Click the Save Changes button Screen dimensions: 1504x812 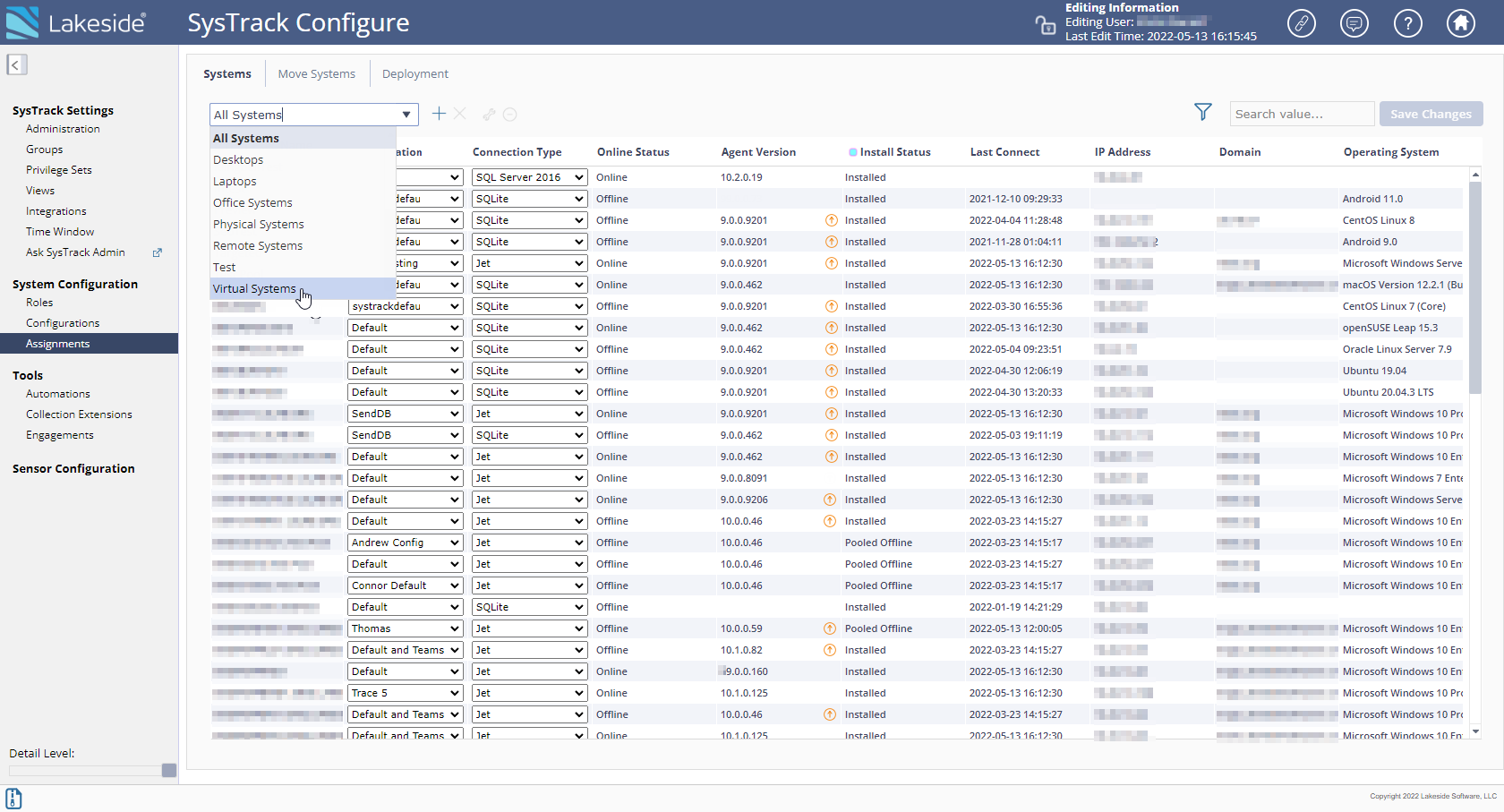[1431, 114]
